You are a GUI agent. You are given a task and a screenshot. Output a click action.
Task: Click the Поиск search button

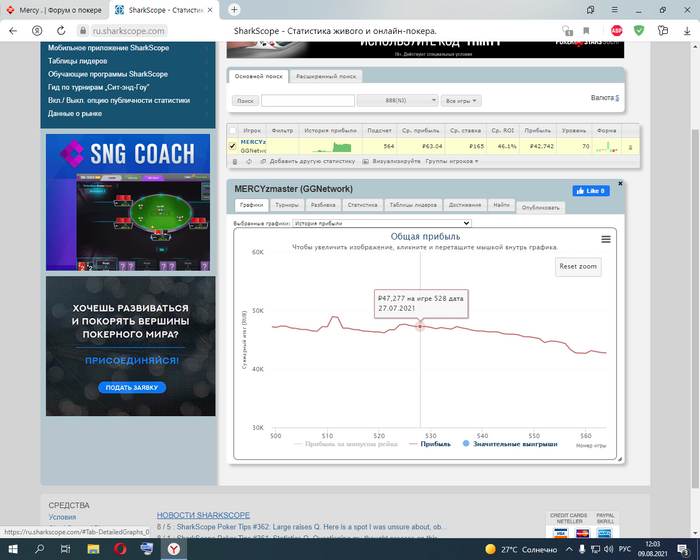[245, 101]
